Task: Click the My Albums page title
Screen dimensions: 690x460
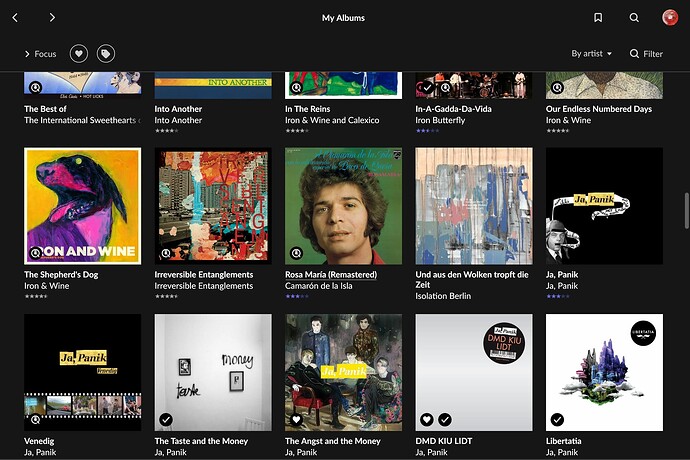Action: click(x=343, y=18)
